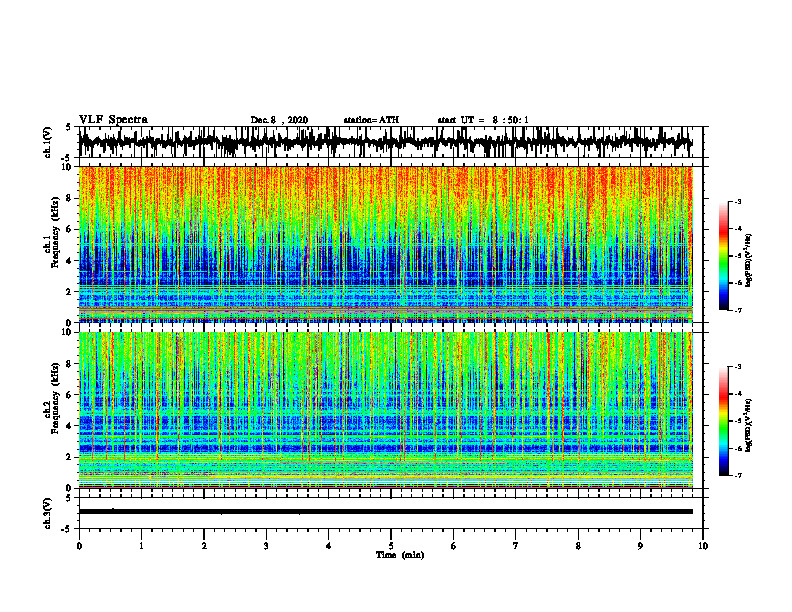Click time axis tick label "2"
Viewport: 792px width, 612px height.
point(204,546)
